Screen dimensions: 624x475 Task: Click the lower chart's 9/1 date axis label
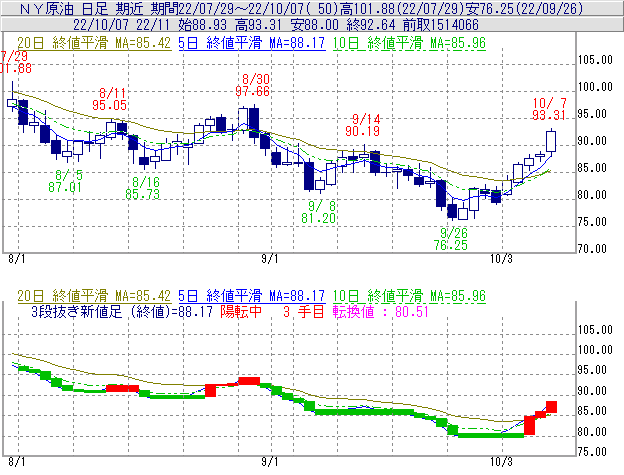coord(270,462)
